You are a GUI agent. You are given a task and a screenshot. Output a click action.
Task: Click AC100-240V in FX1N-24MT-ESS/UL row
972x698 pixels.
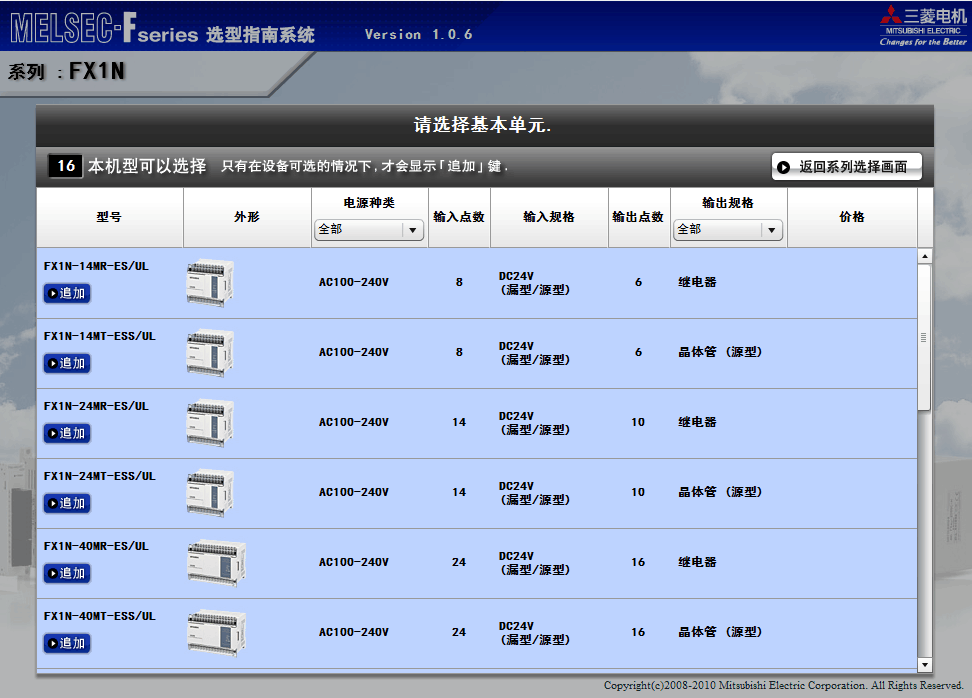[x=354, y=493]
